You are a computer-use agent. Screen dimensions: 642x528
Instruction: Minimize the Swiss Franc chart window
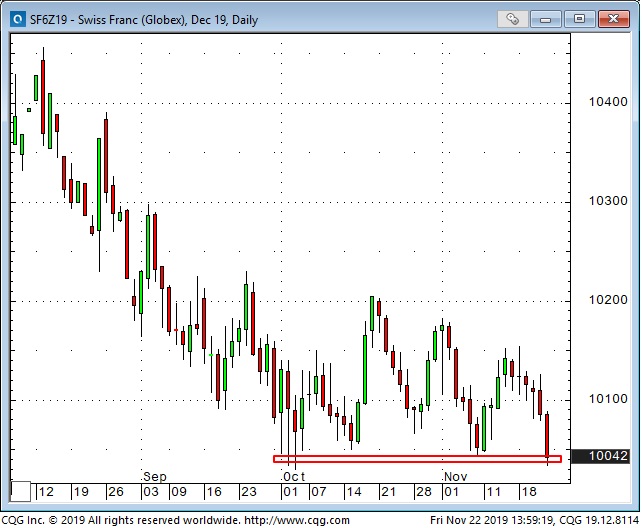click(545, 18)
